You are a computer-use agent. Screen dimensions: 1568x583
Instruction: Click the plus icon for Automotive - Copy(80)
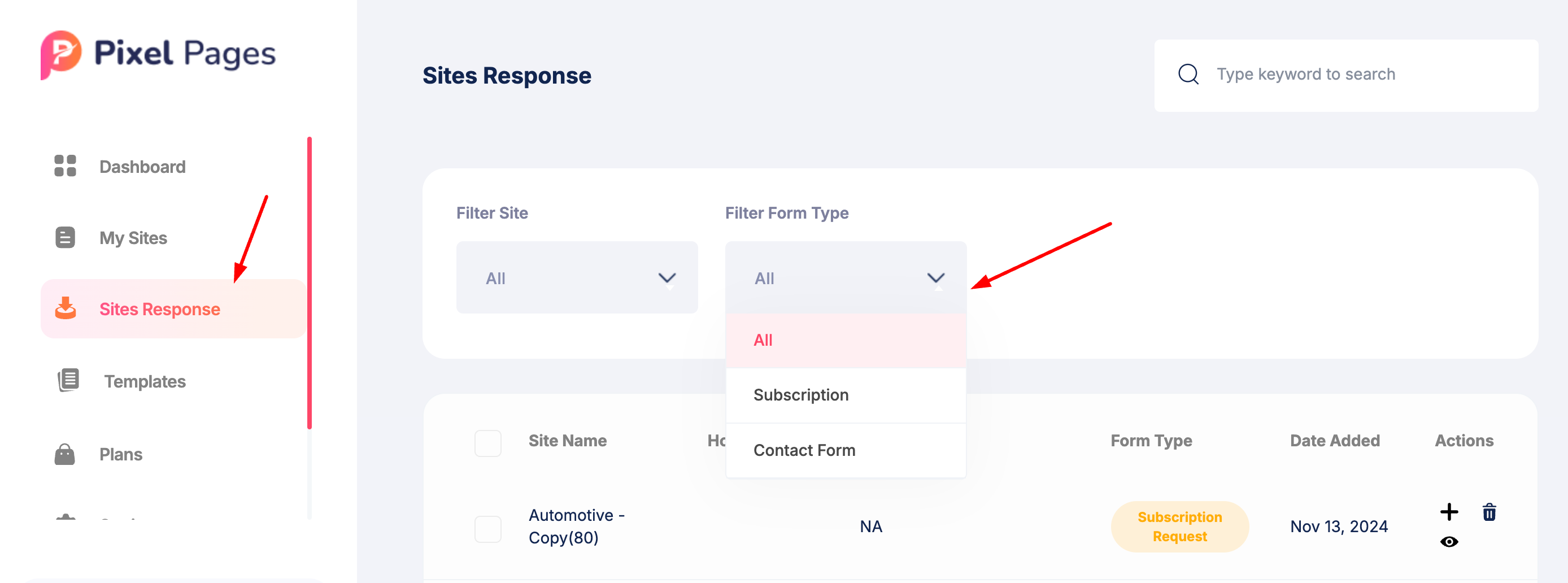tap(1449, 512)
